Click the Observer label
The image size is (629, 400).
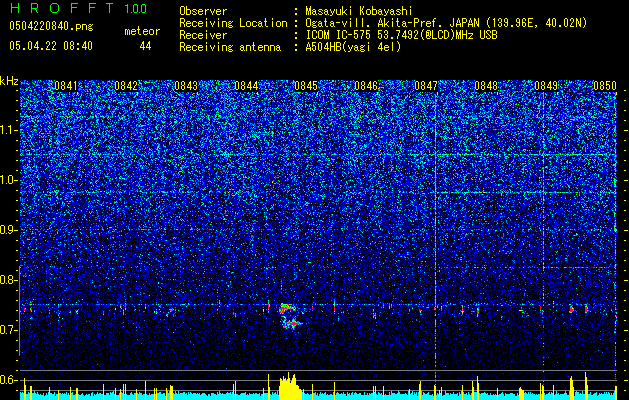(x=203, y=11)
